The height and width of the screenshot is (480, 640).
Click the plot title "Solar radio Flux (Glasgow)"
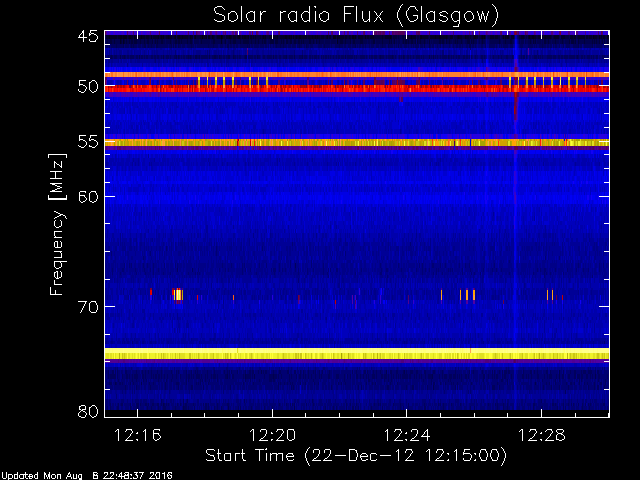click(356, 16)
